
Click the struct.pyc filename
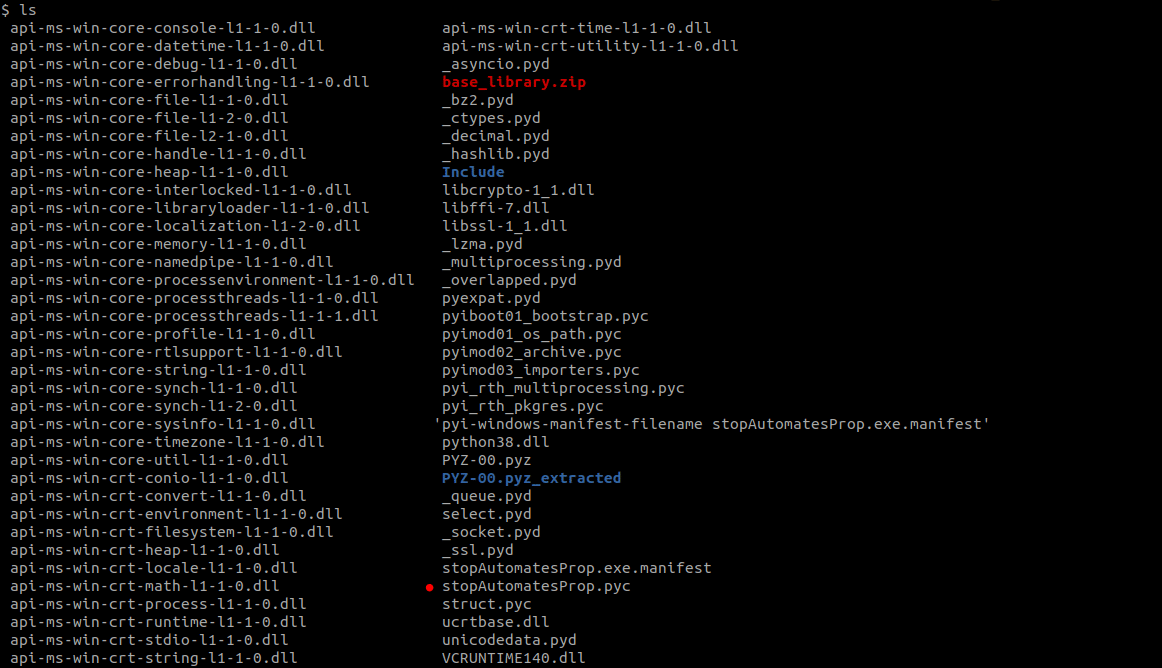(x=487, y=604)
